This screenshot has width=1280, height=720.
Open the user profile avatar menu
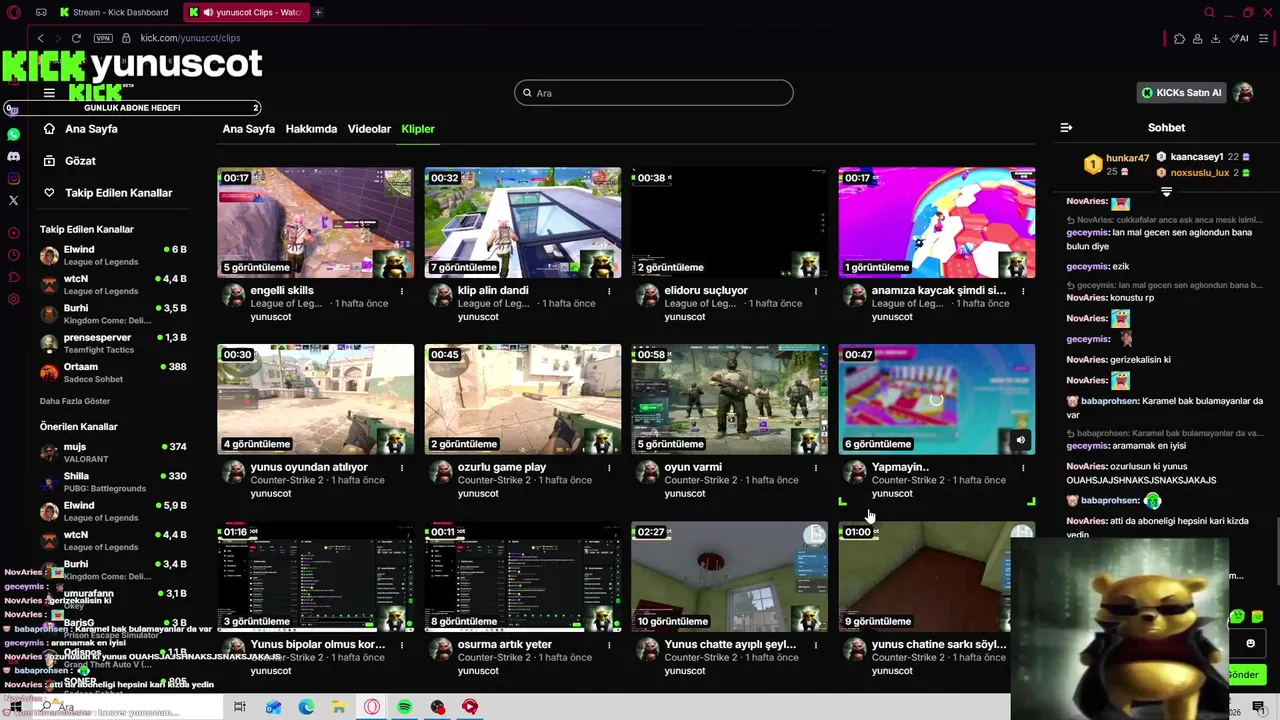(1243, 93)
